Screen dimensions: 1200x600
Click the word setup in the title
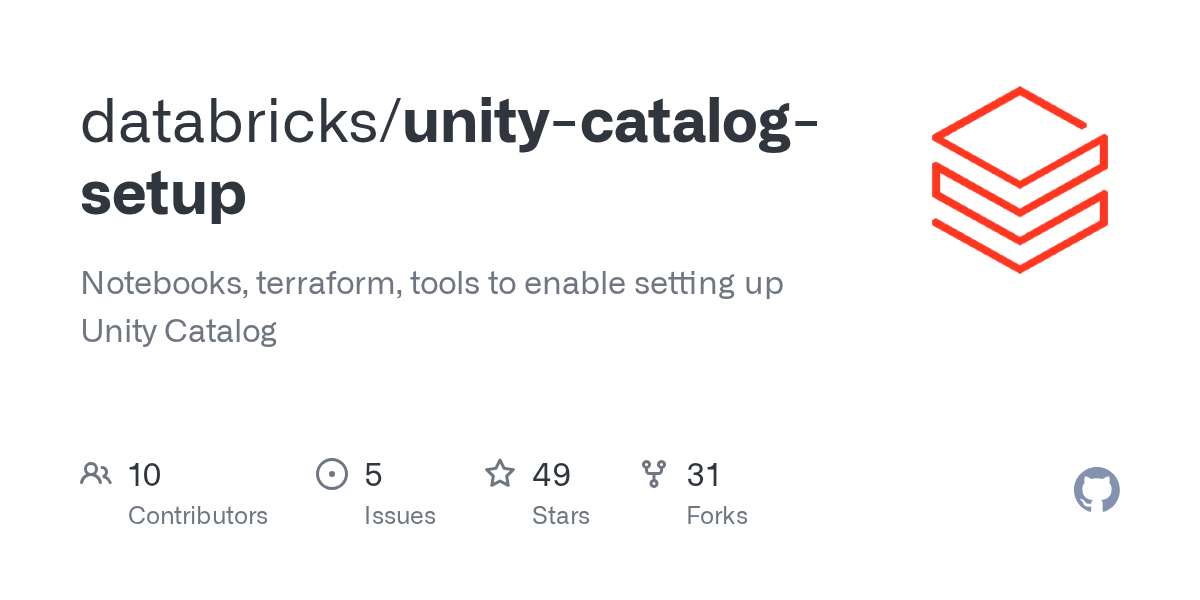coord(163,194)
